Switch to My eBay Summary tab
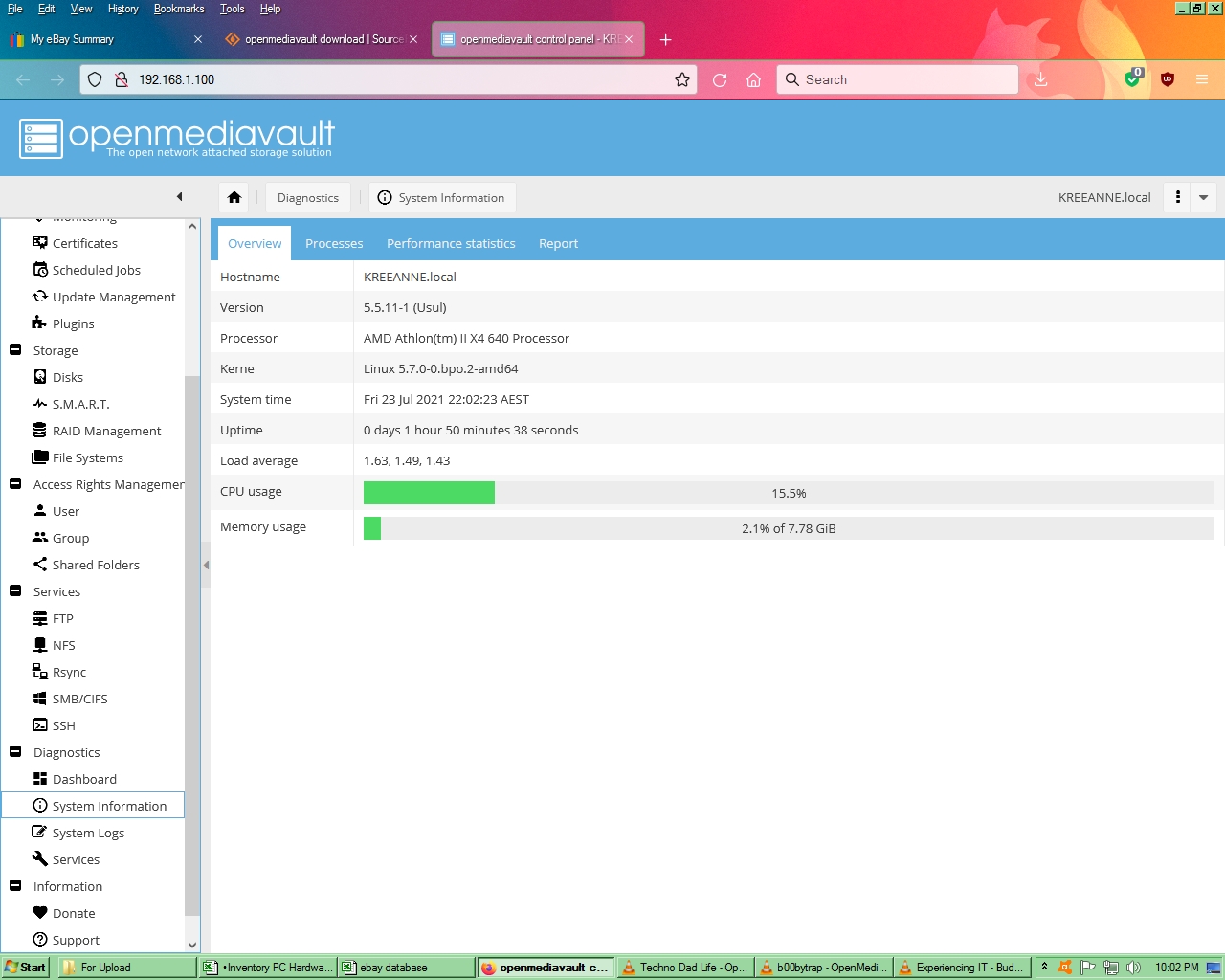The image size is (1225, 980). pyautogui.click(x=105, y=39)
